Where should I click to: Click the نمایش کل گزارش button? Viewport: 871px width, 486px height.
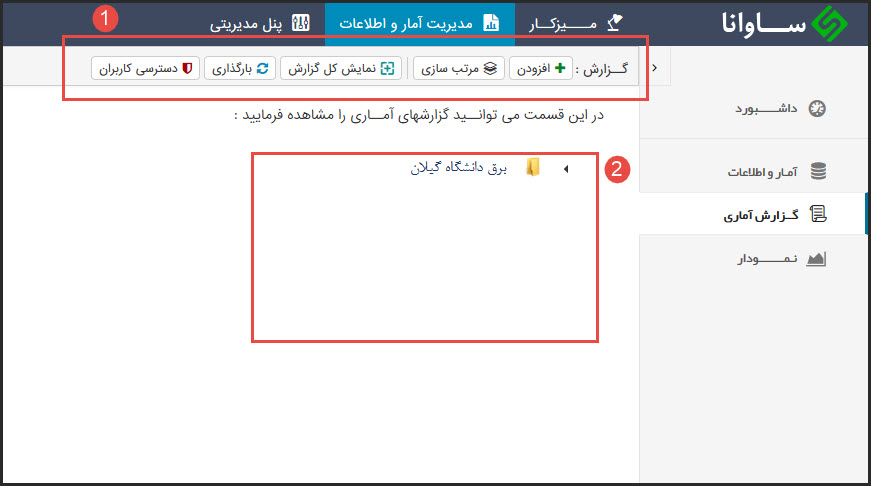[341, 68]
